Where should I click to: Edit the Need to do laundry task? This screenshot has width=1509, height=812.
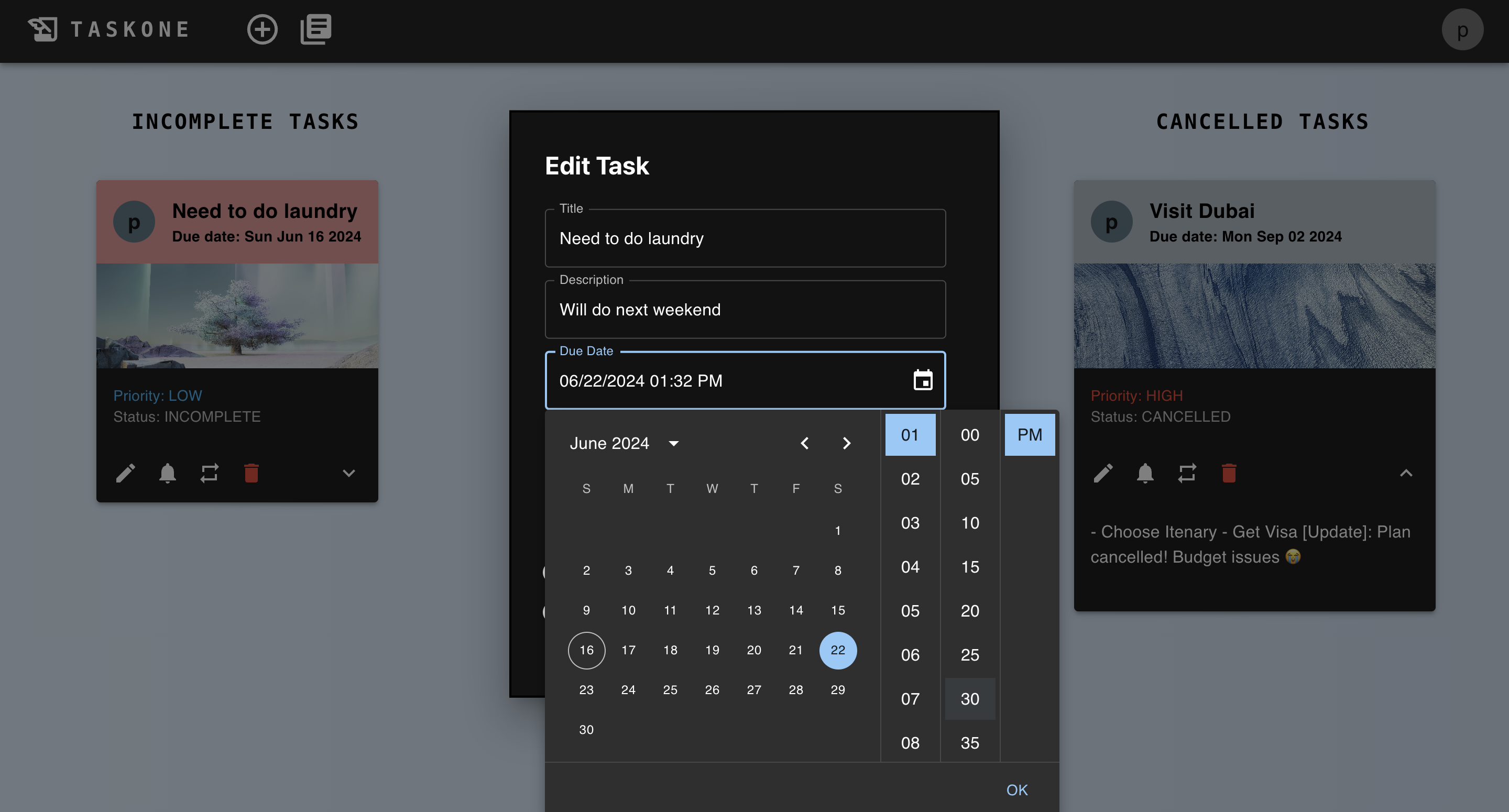(125, 473)
